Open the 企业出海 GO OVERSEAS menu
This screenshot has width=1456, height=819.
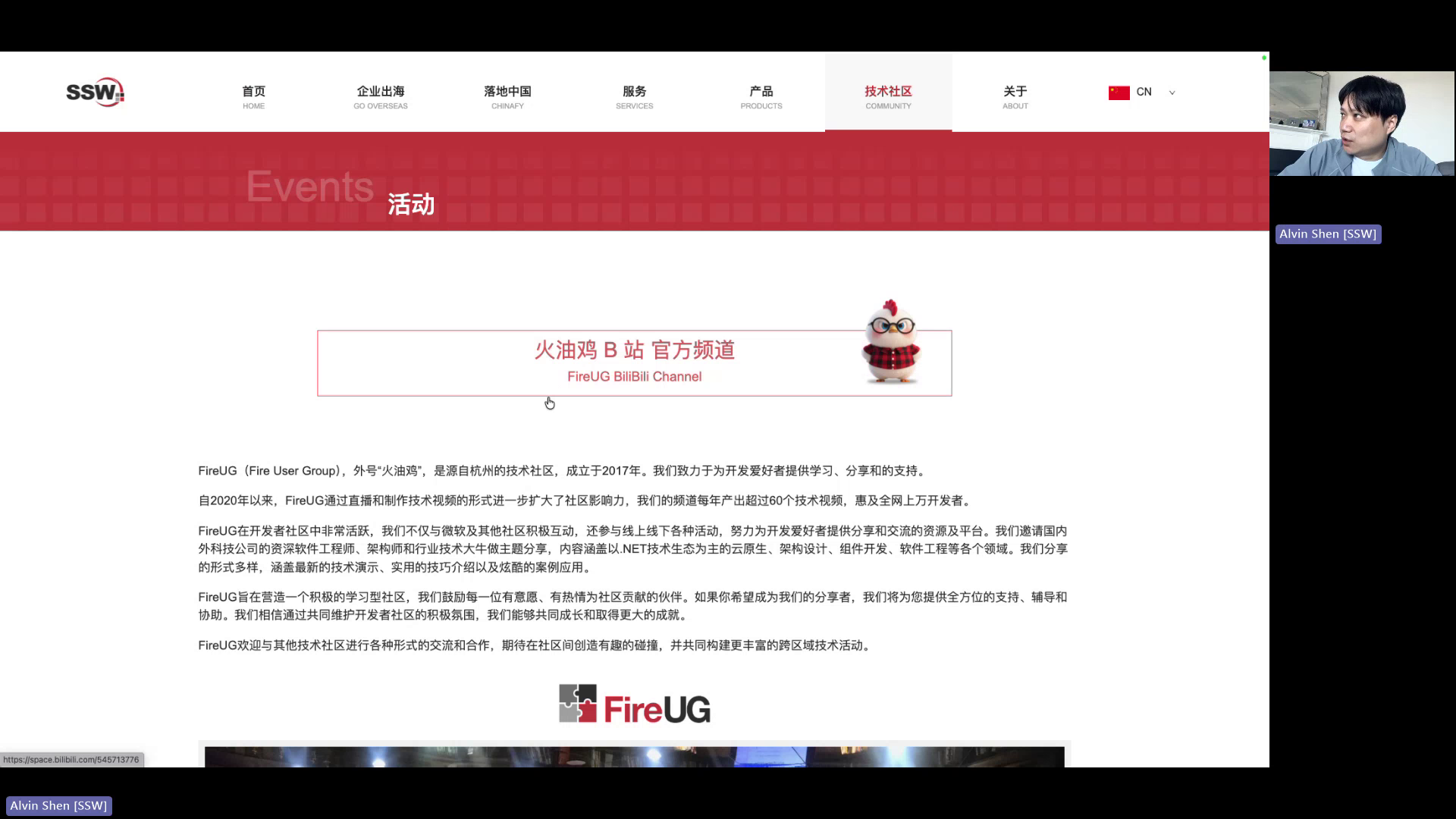click(x=381, y=96)
